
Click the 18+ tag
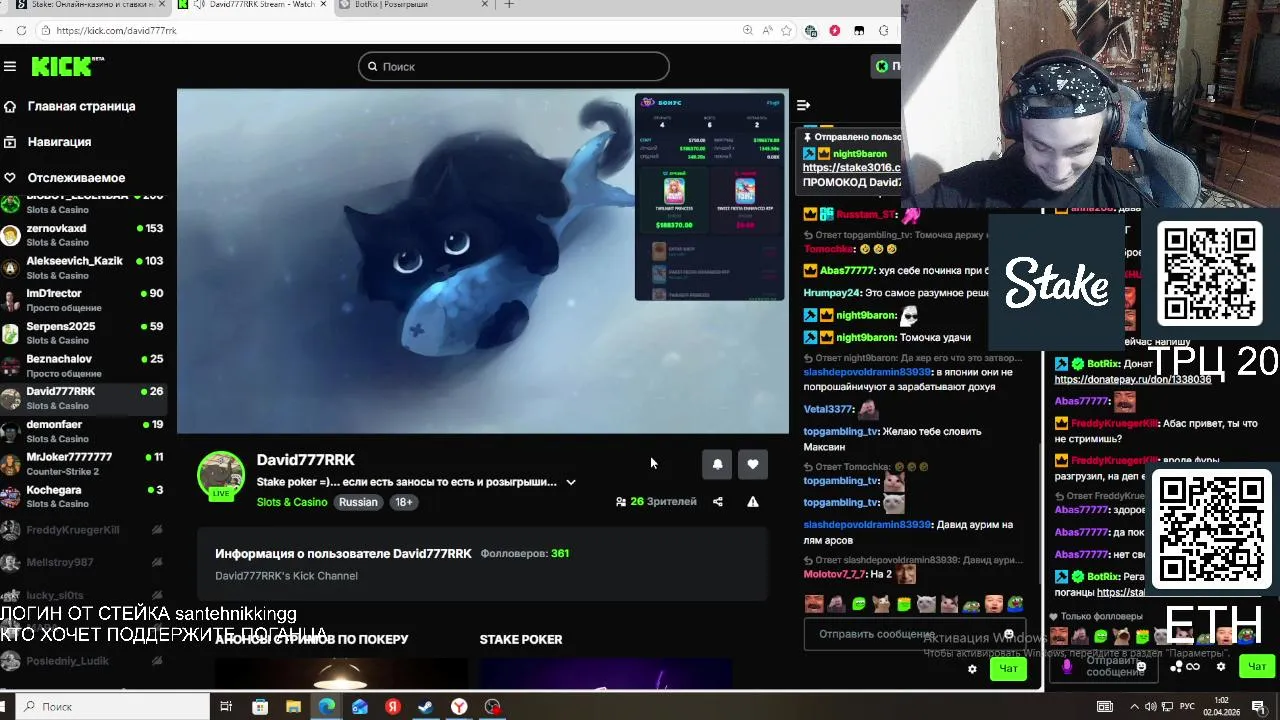click(x=403, y=502)
